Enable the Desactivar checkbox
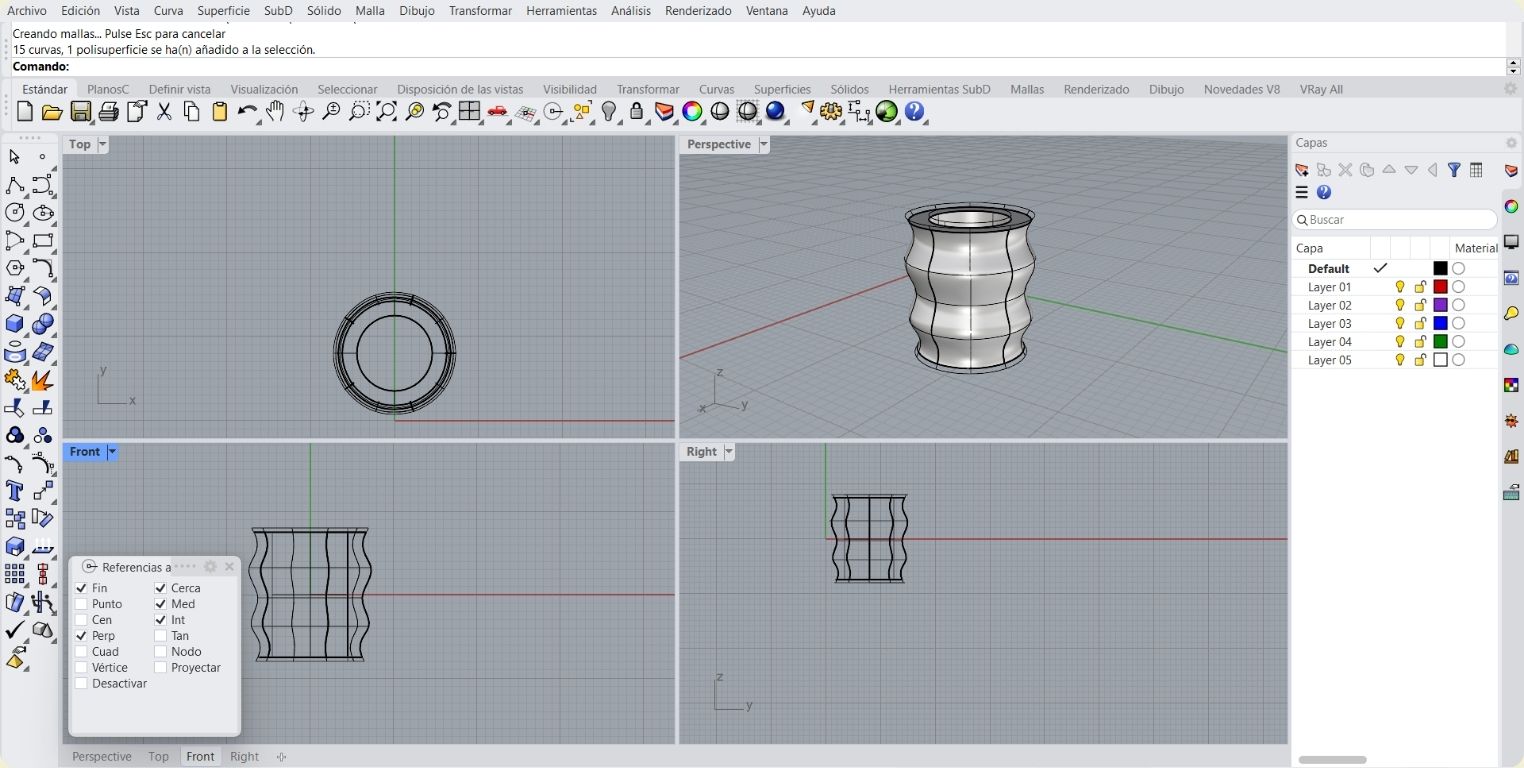Viewport: 1524px width, 768px height. [x=82, y=684]
